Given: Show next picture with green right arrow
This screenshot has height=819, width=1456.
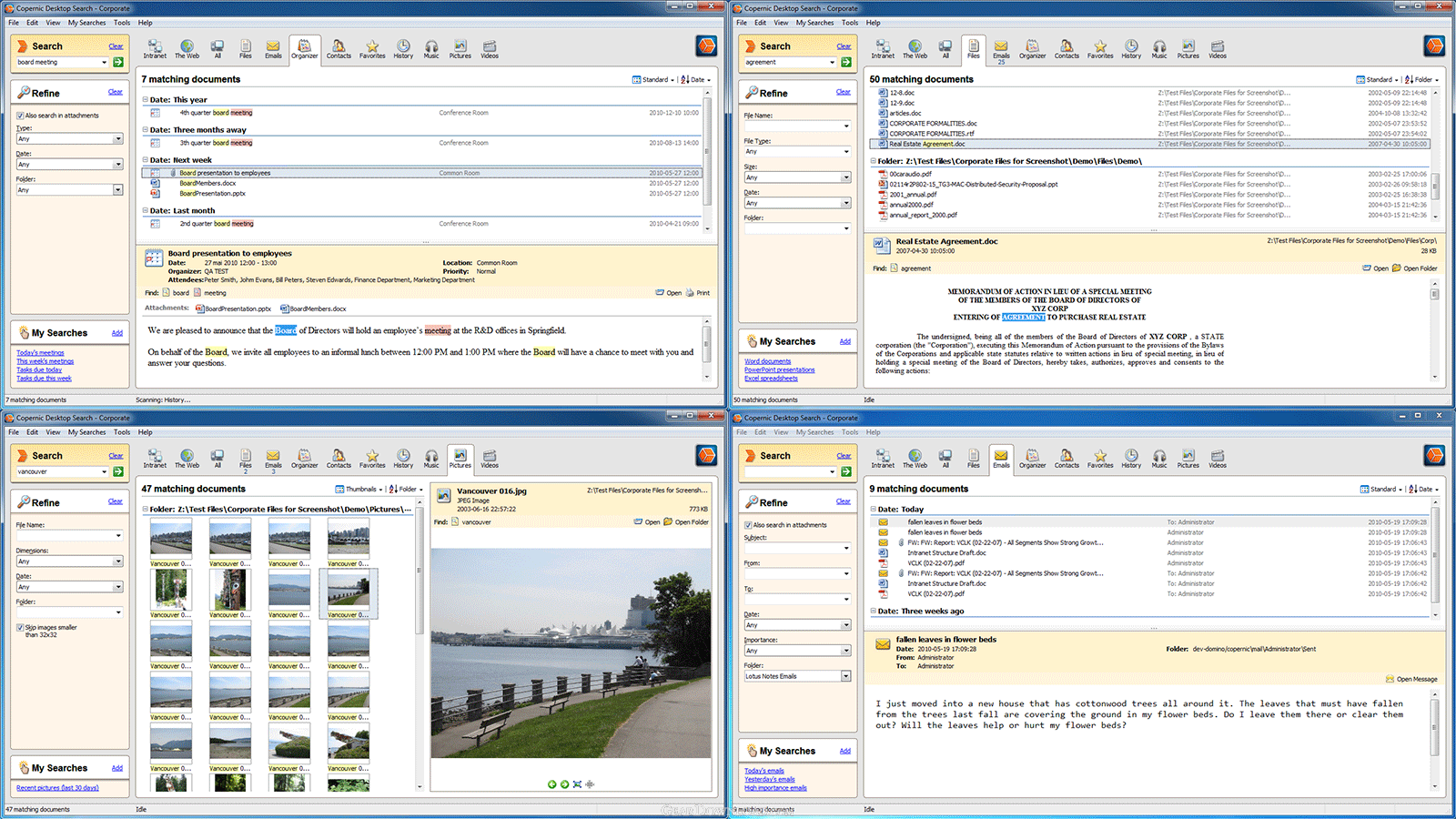Looking at the screenshot, I should (x=564, y=784).
